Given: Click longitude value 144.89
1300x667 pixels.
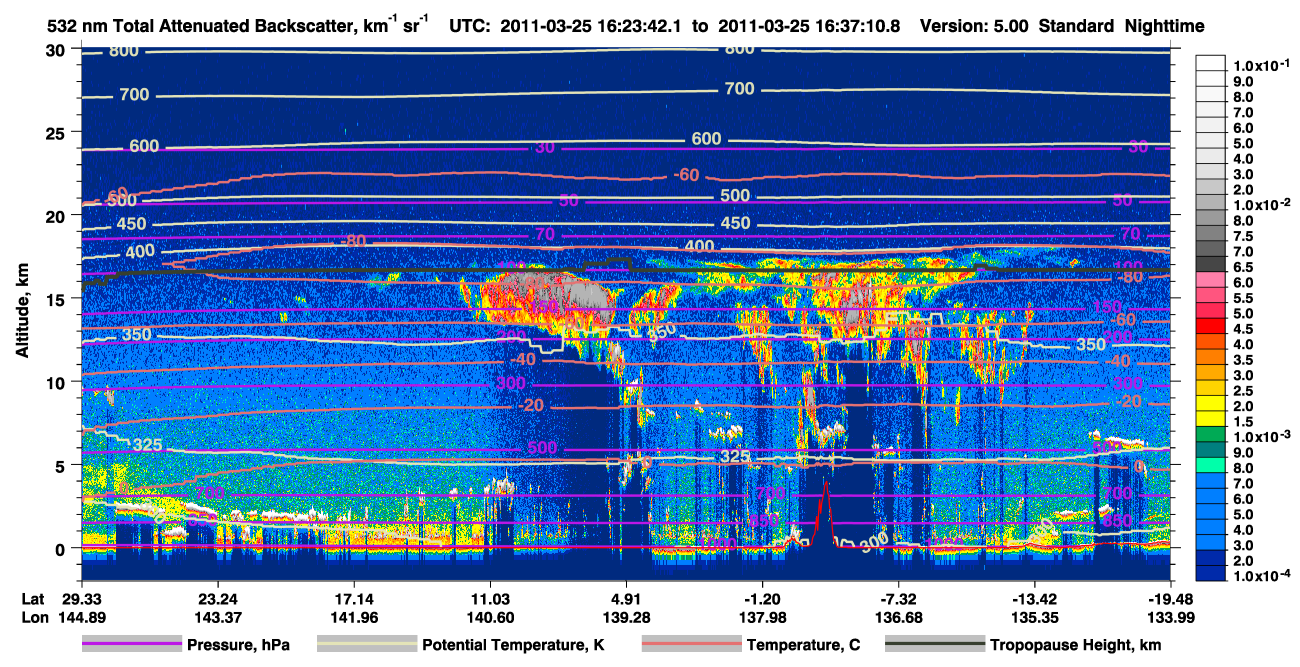Looking at the screenshot, I should (x=81, y=617).
